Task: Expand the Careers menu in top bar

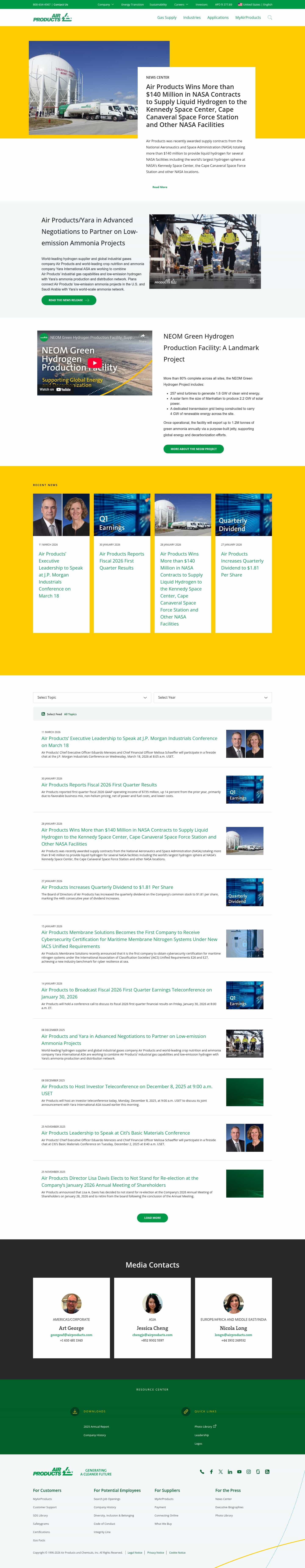Action: click(181, 4)
